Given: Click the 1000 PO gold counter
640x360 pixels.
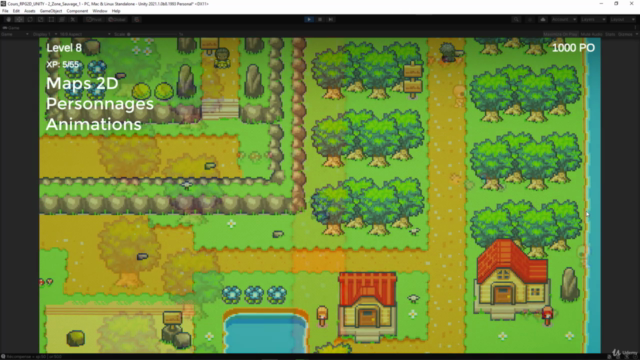Looking at the screenshot, I should (x=573, y=48).
